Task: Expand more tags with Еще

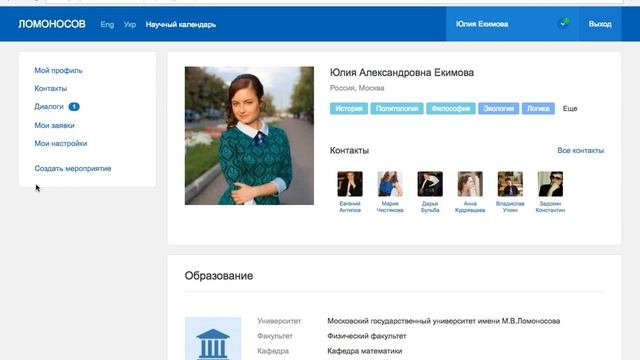Action: point(570,109)
